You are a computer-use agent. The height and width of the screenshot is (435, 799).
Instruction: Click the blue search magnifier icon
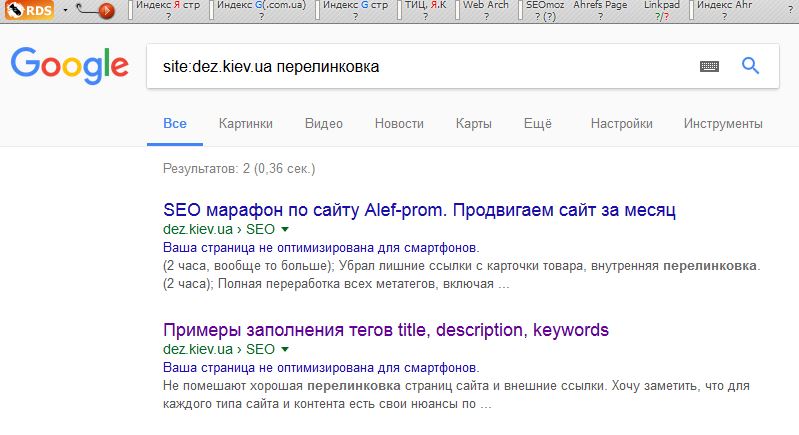750,66
